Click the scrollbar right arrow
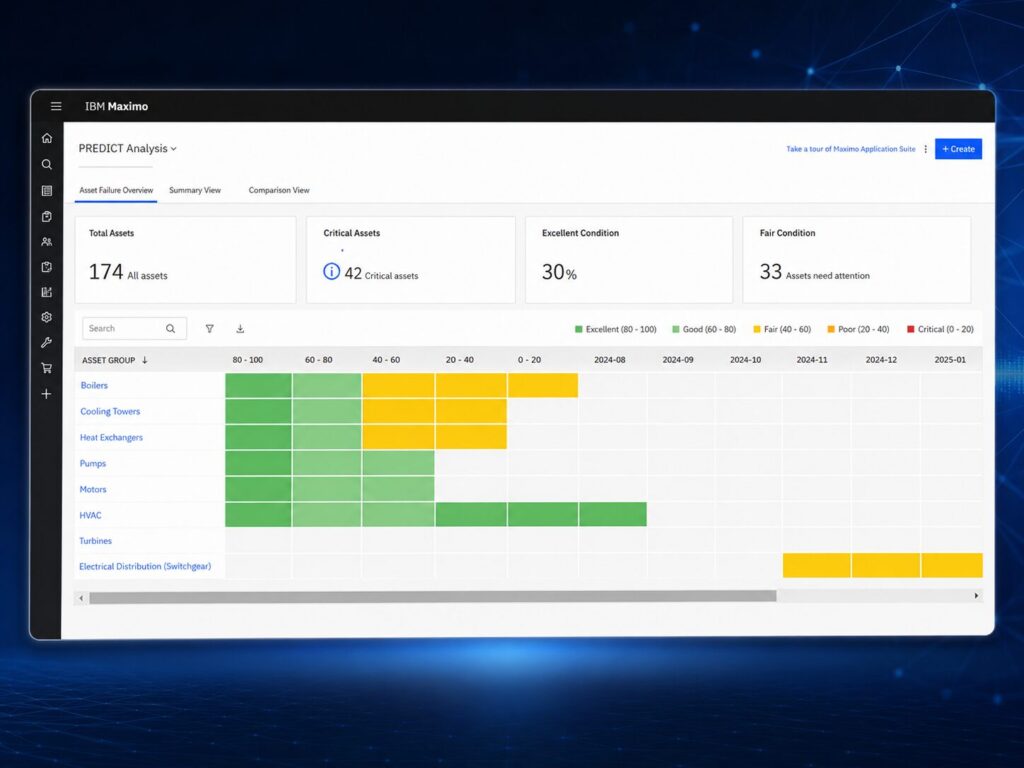 pyautogui.click(x=976, y=596)
